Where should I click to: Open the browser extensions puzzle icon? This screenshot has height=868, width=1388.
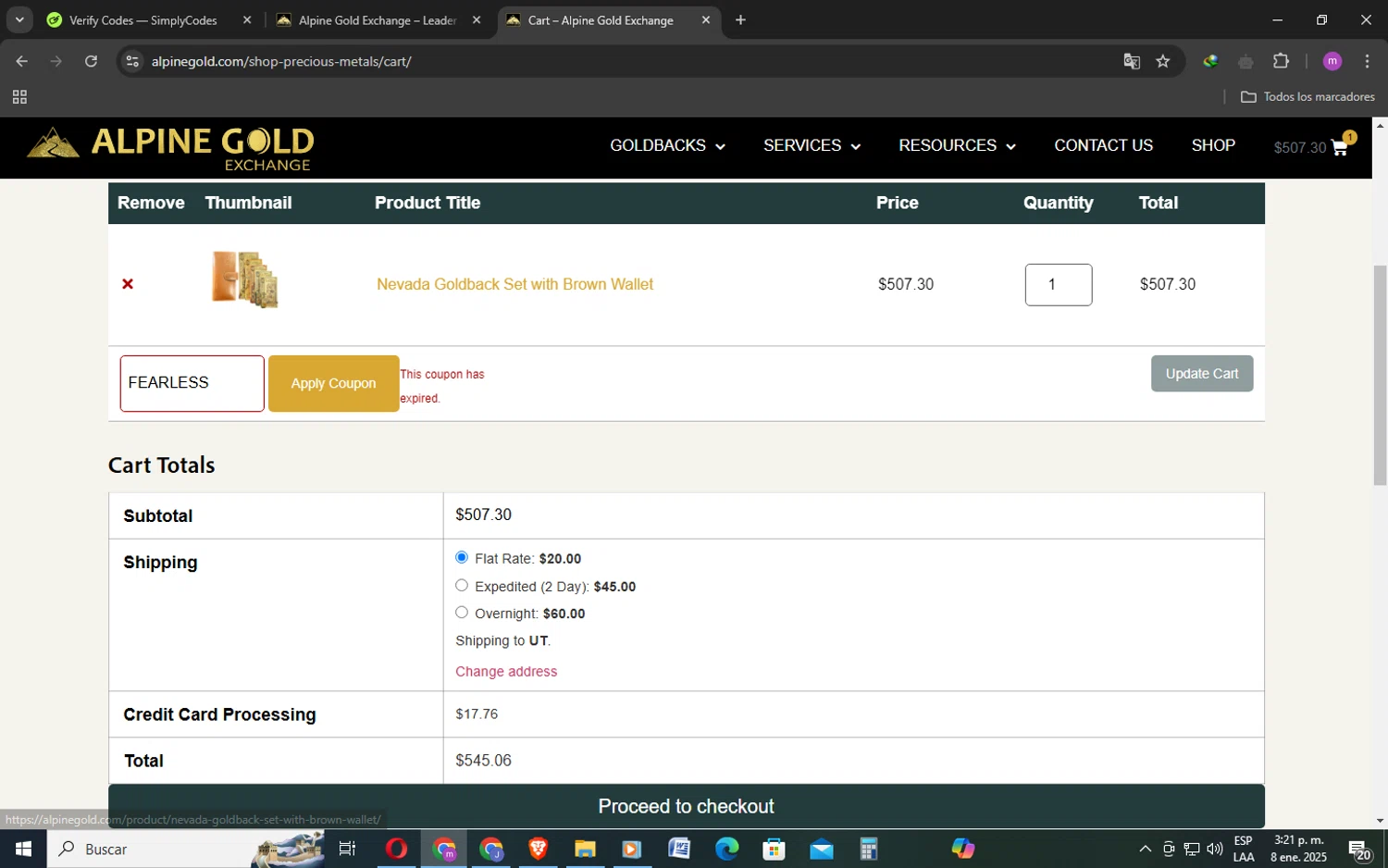click(1281, 61)
